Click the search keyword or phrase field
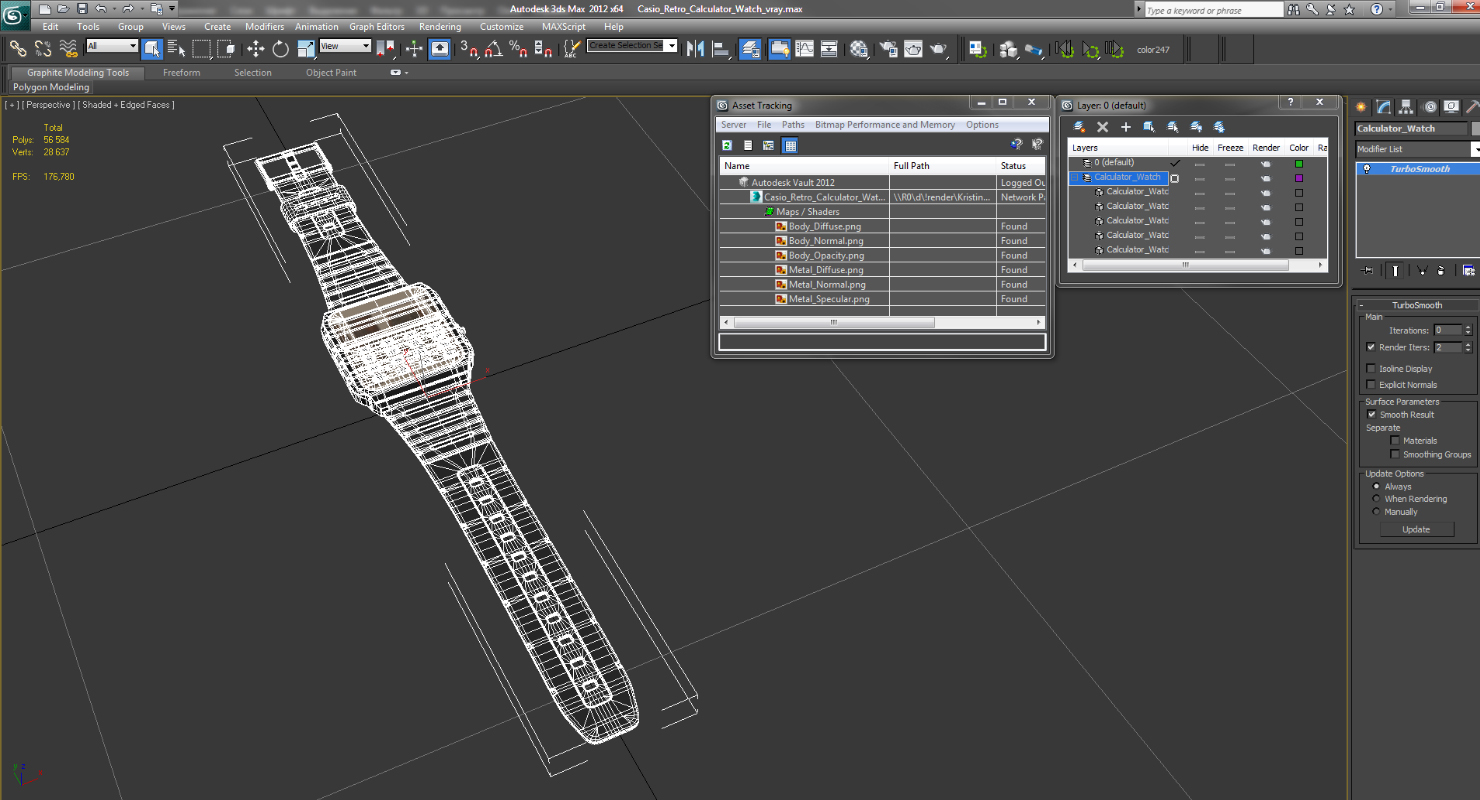This screenshot has height=800, width=1480. 1213,10
